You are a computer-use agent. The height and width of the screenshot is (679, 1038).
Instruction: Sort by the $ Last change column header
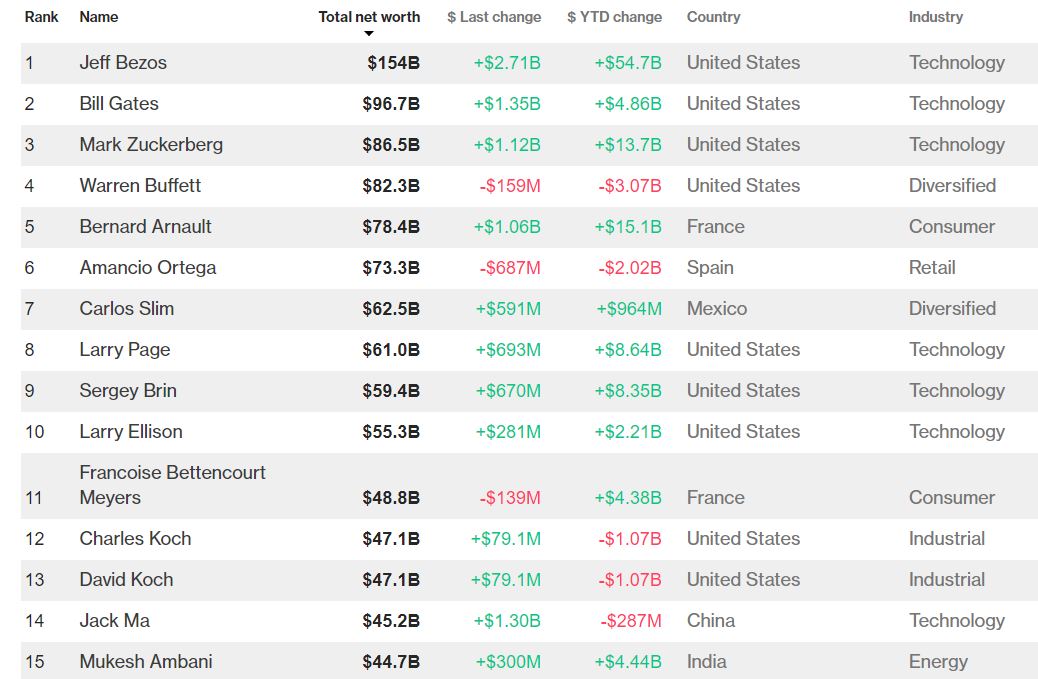coord(494,17)
